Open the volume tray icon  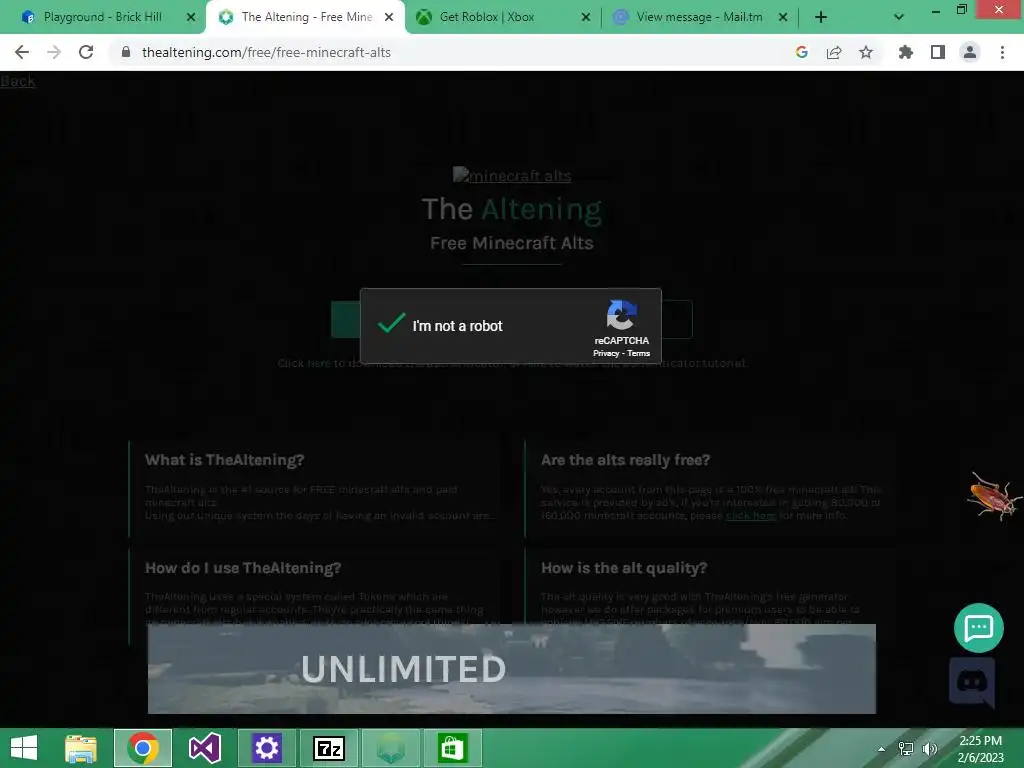tap(929, 748)
